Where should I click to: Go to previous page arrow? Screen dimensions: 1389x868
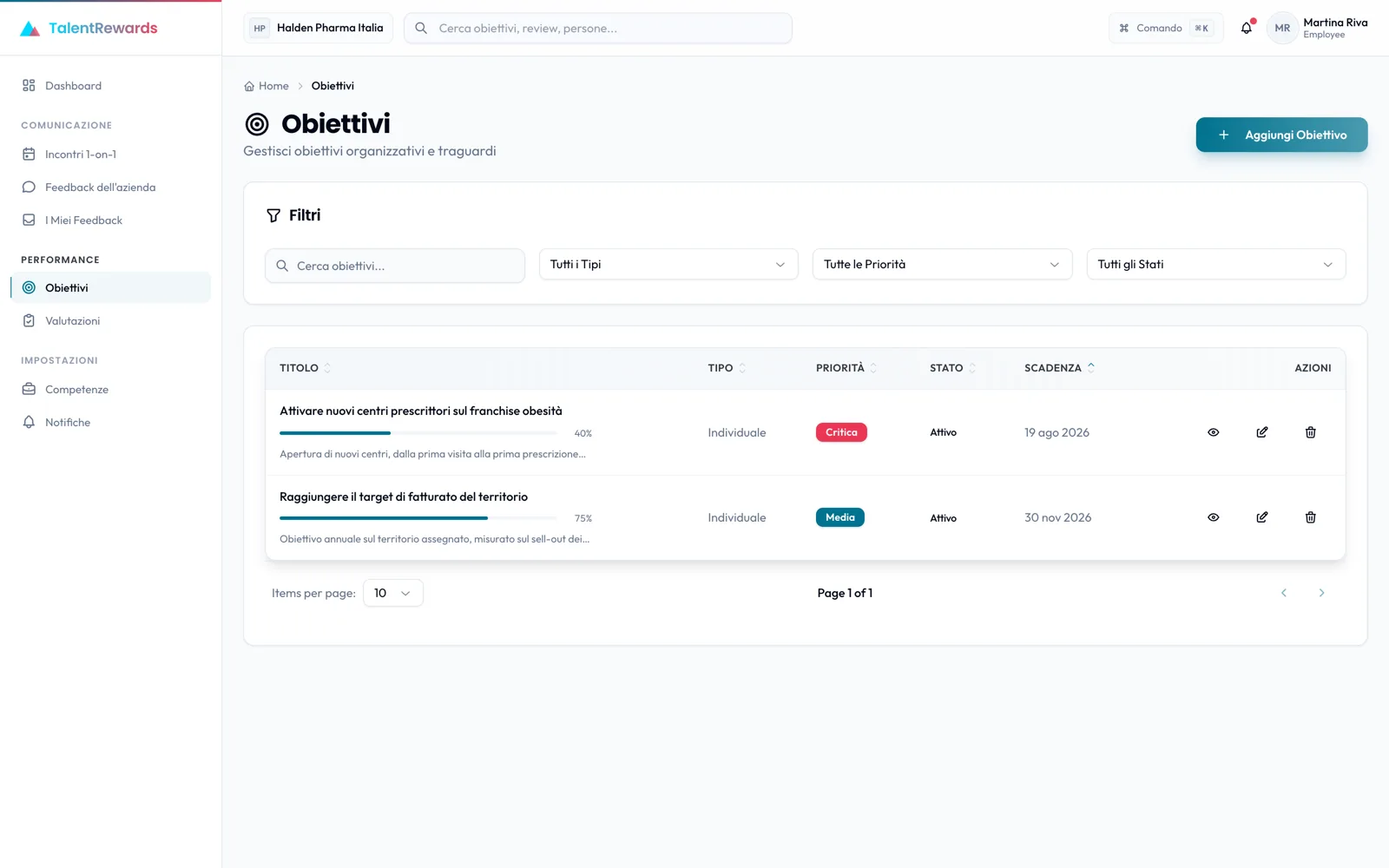[1284, 593]
